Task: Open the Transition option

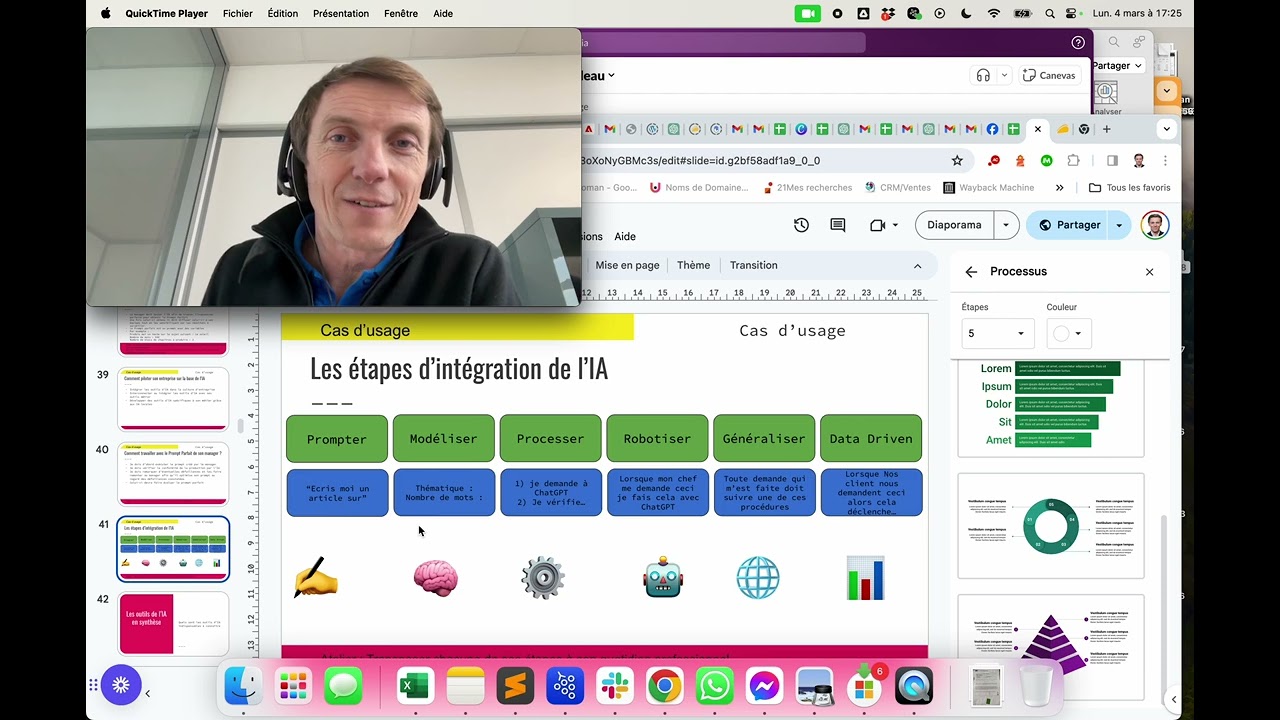Action: pos(753,265)
